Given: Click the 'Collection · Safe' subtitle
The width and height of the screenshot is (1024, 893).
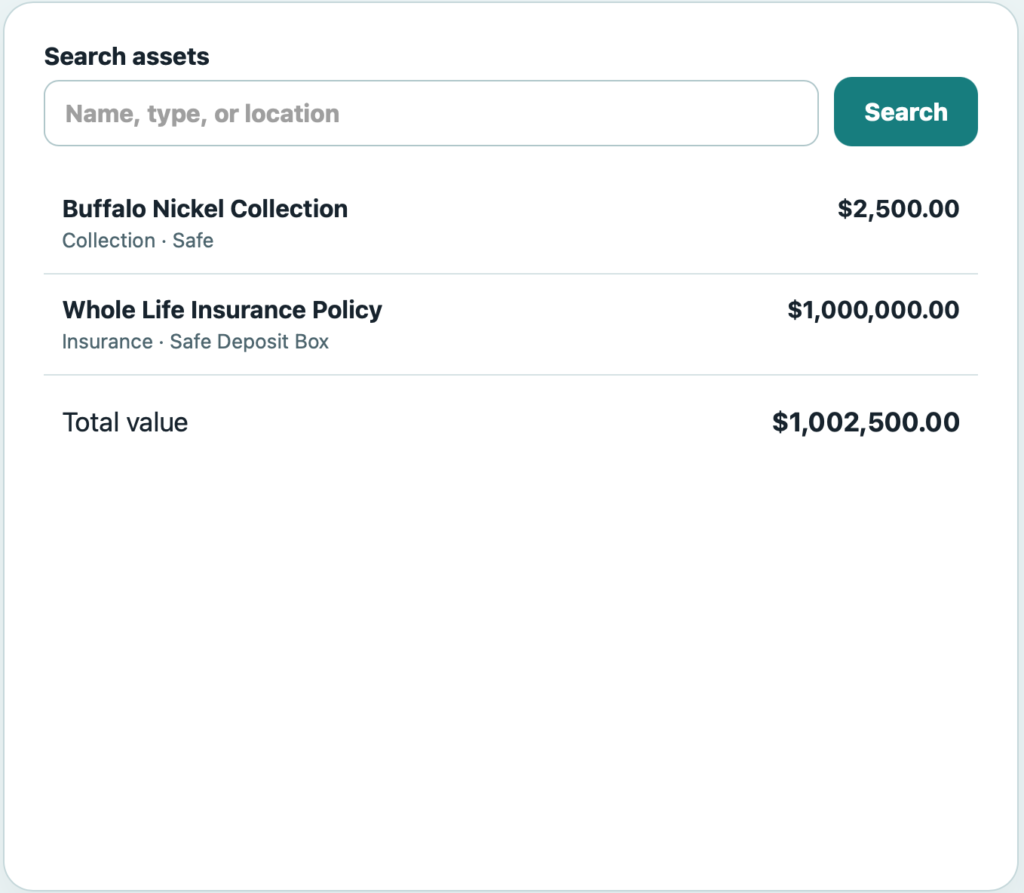Looking at the screenshot, I should click(x=138, y=240).
